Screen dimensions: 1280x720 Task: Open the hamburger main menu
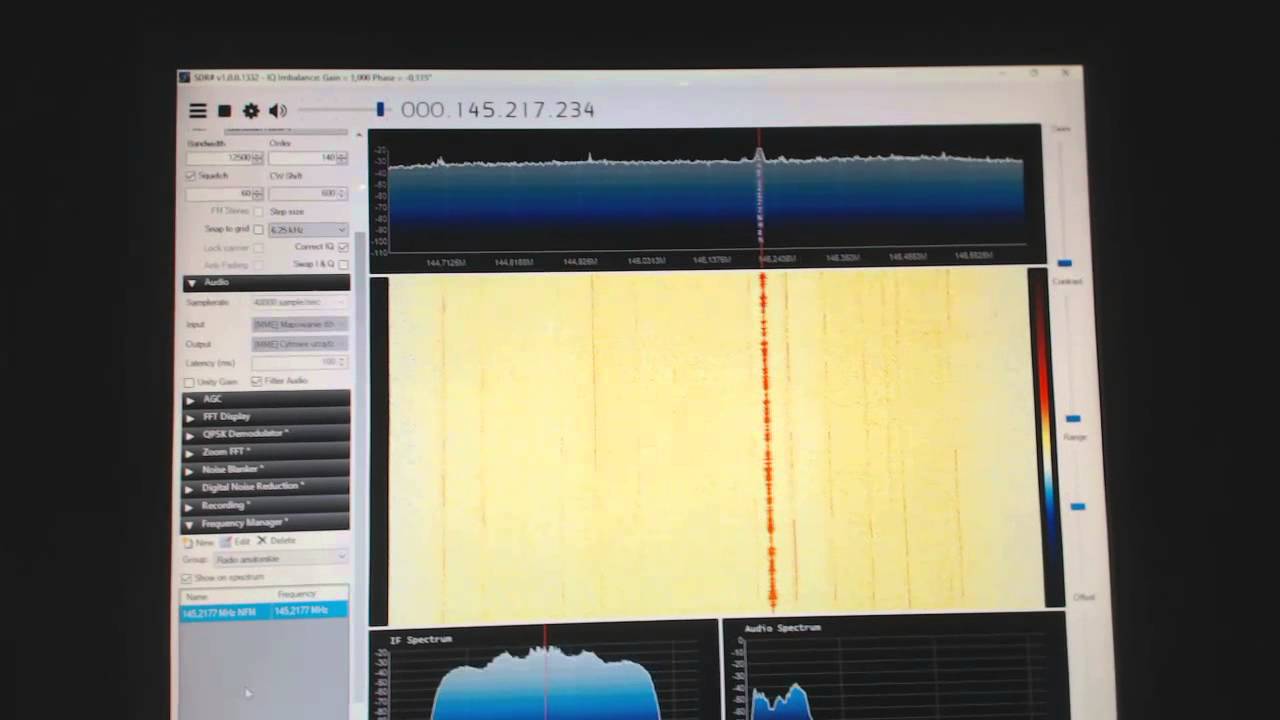[198, 111]
